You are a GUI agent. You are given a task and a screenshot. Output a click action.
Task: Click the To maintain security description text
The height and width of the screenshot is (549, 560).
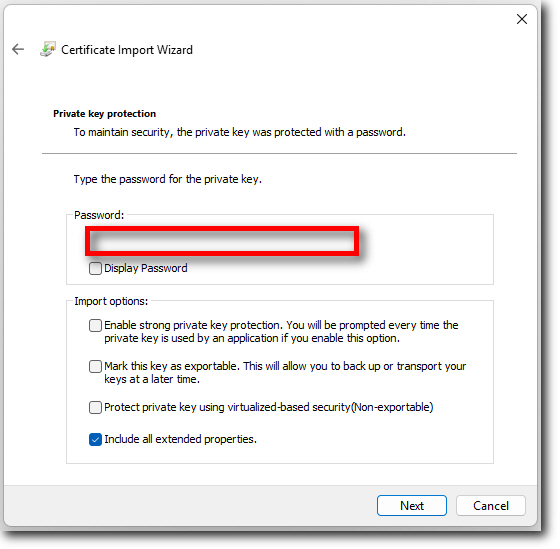(x=239, y=132)
